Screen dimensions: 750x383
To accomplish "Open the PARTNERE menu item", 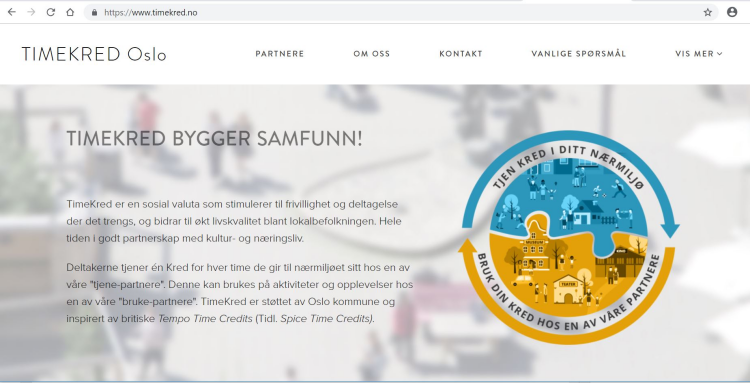I will tap(280, 54).
